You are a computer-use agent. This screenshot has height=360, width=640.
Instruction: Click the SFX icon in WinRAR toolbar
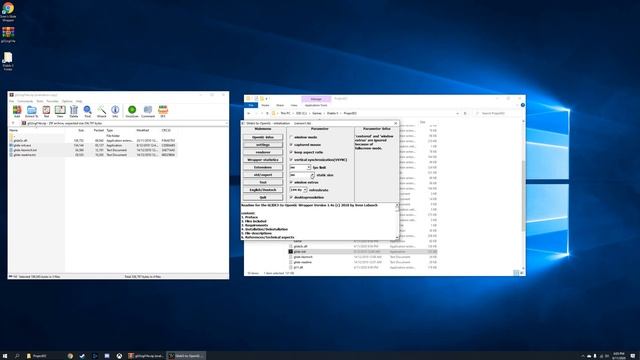[163, 111]
